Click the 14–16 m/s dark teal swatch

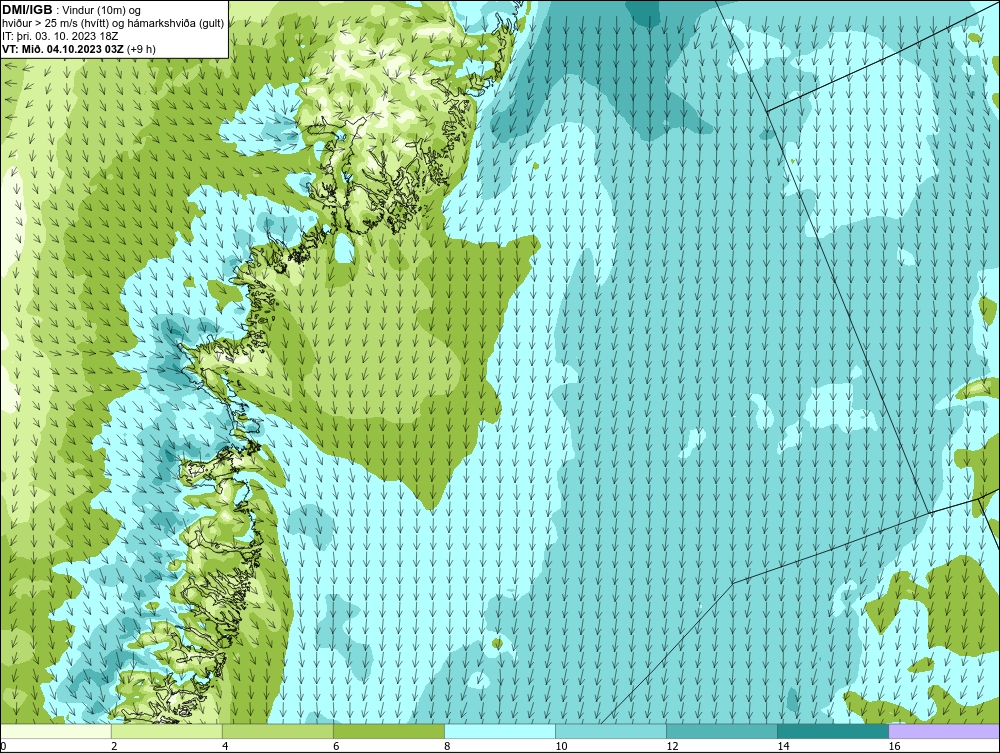tap(833, 731)
